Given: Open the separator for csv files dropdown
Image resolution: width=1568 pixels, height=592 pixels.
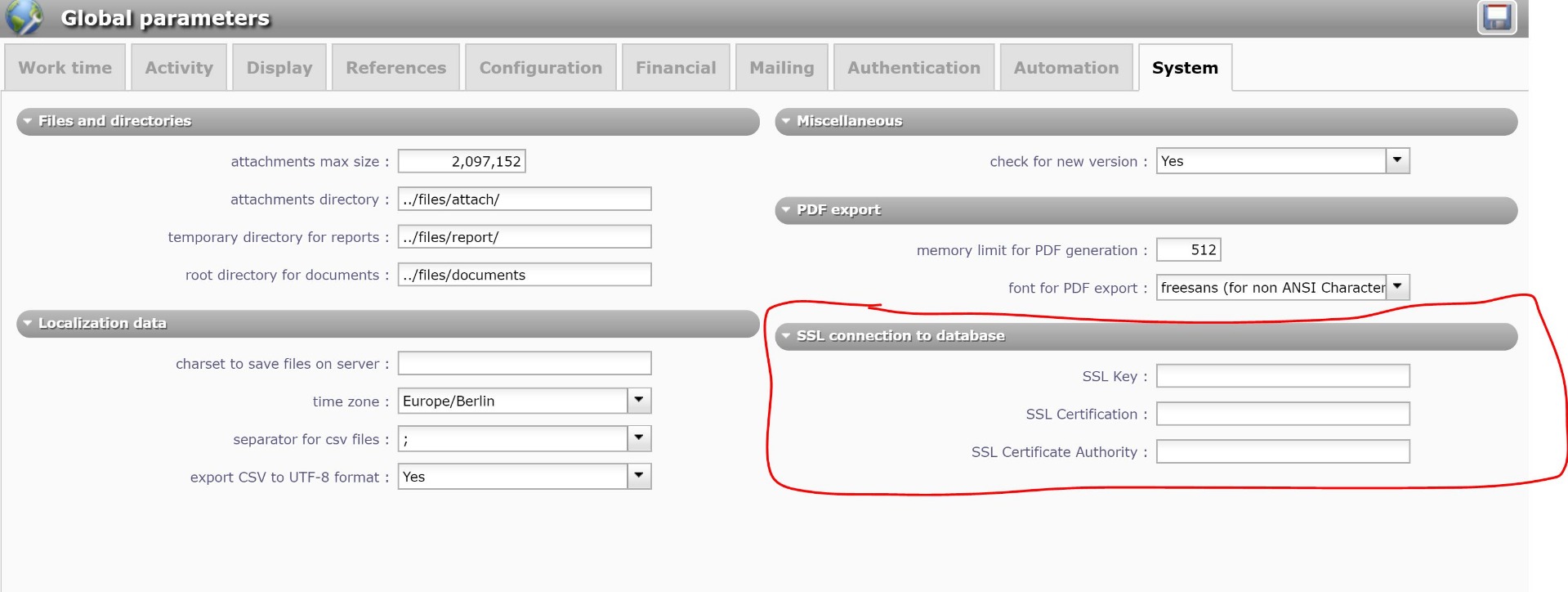Looking at the screenshot, I should 639,438.
